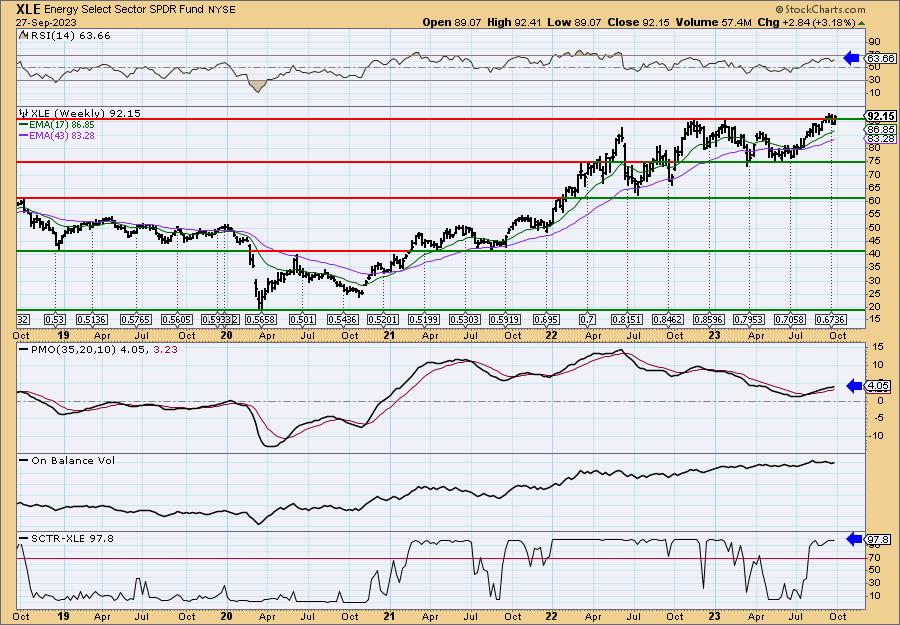The image size is (900, 625).
Task: Click the year 21 on the time axis
Action: tap(389, 335)
